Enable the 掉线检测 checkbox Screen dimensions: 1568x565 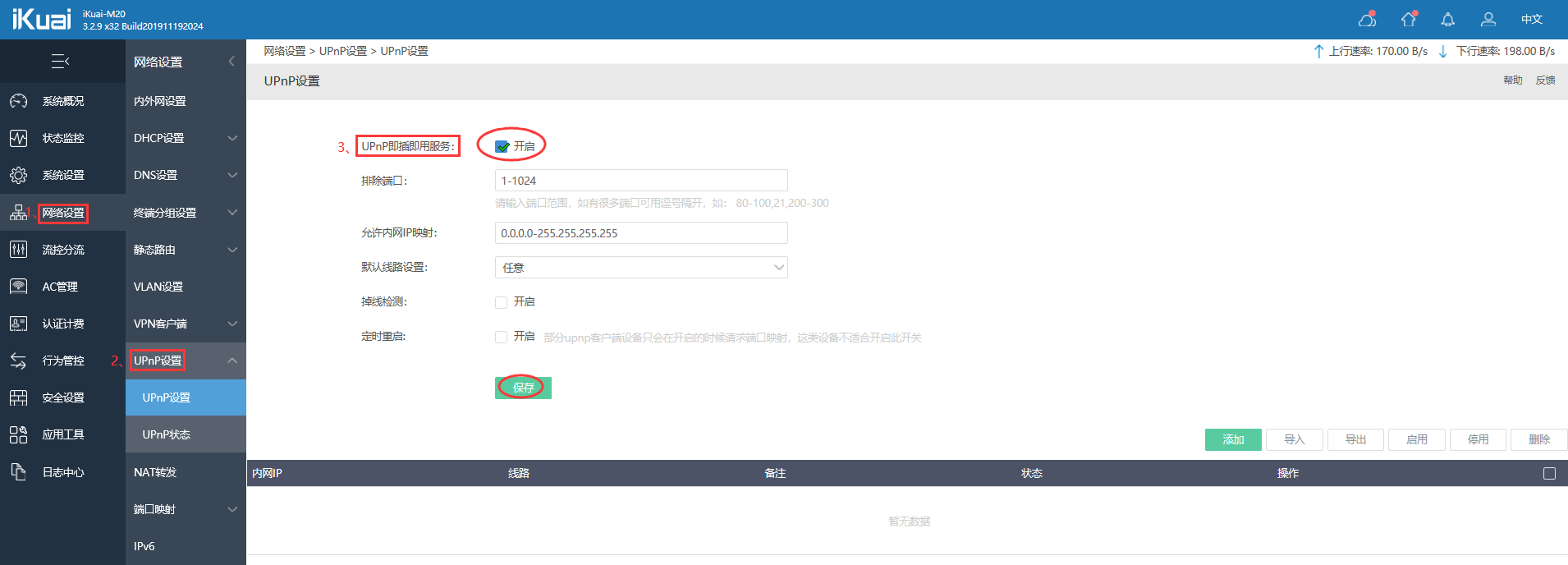(x=501, y=302)
